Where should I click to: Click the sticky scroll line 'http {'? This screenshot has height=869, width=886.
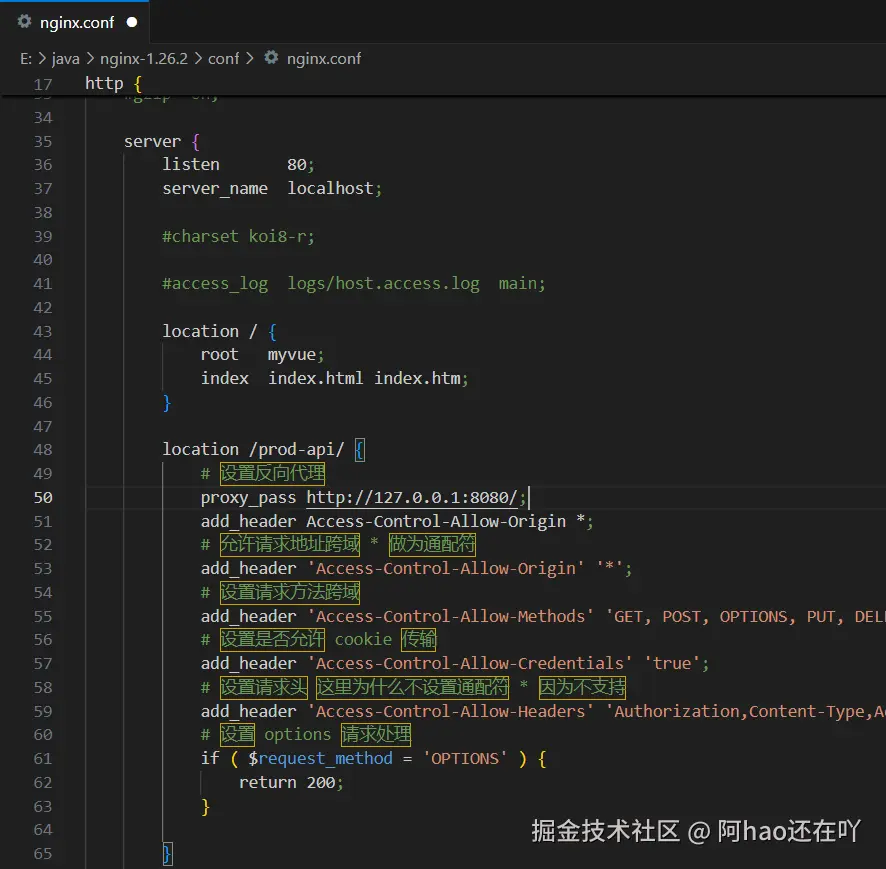click(x=113, y=84)
